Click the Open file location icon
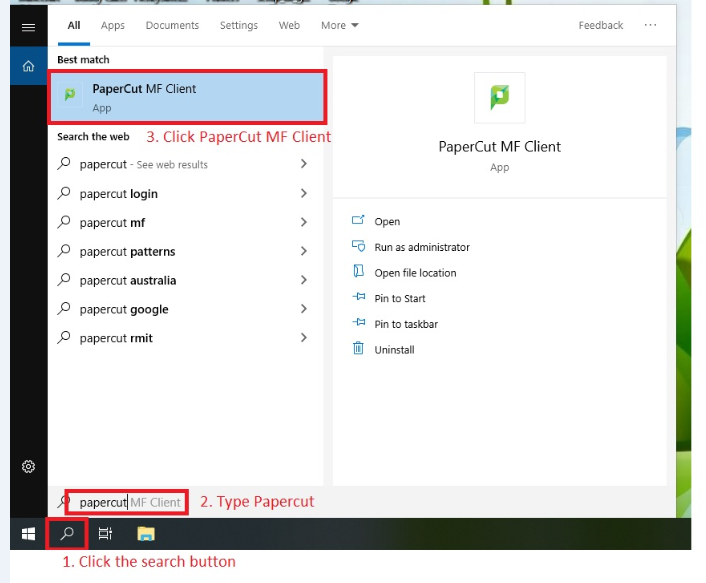This screenshot has height=583, width=706. point(358,271)
